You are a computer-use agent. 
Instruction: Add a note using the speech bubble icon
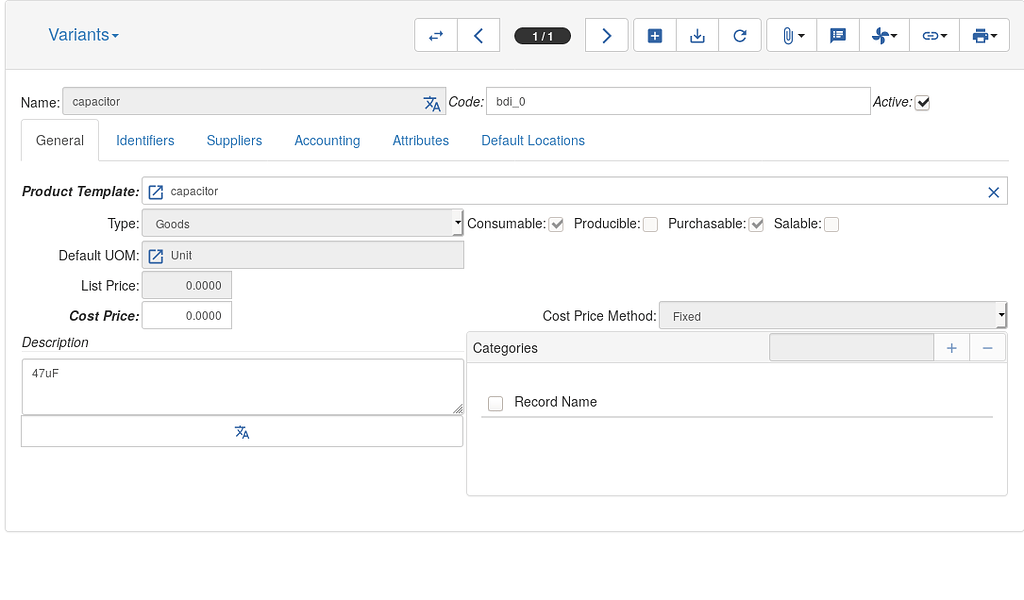click(838, 34)
